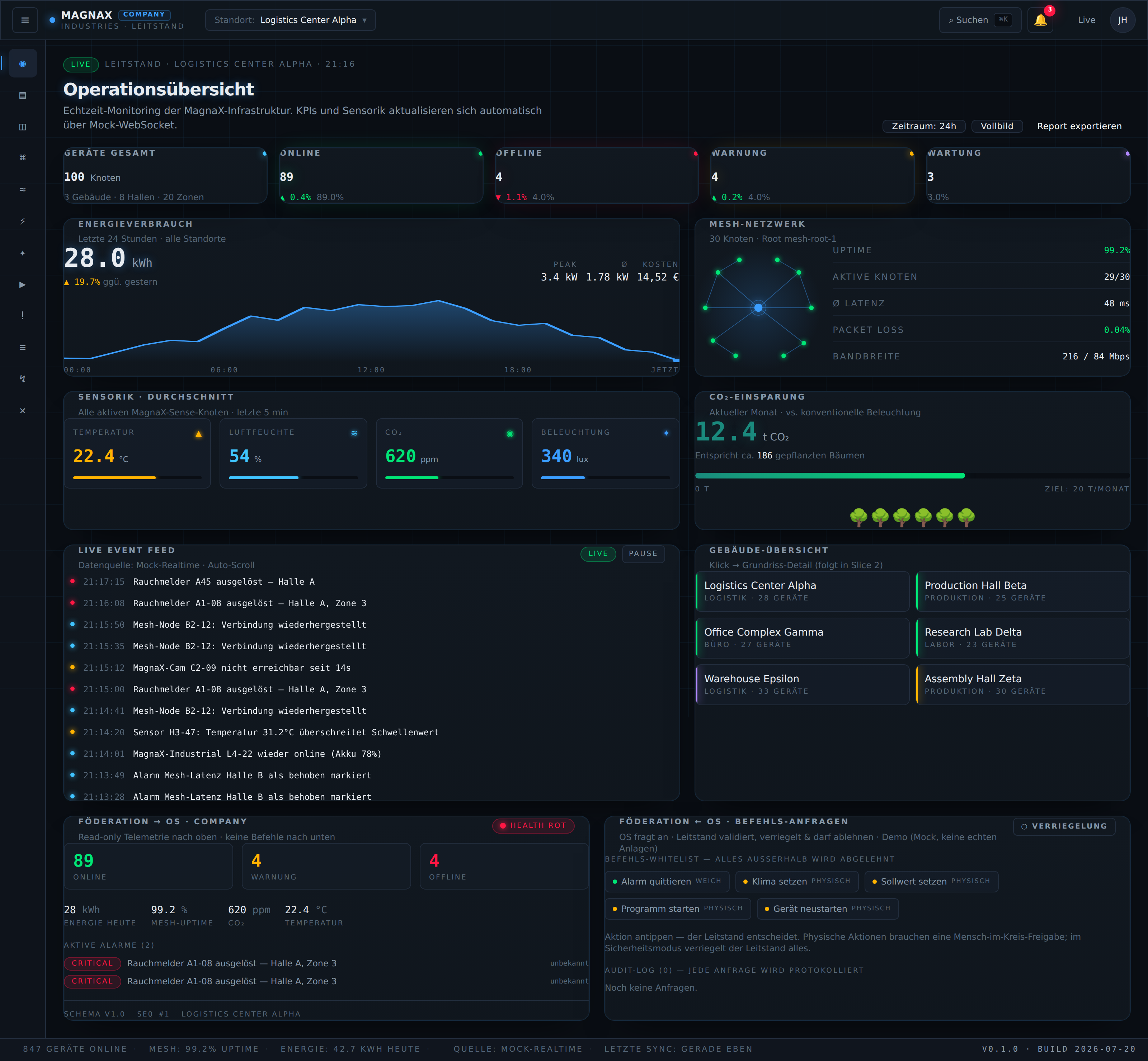The width and height of the screenshot is (1148, 1061).
Task: Open the lightning bolt energy icon in the sidebar
Action: point(22,221)
